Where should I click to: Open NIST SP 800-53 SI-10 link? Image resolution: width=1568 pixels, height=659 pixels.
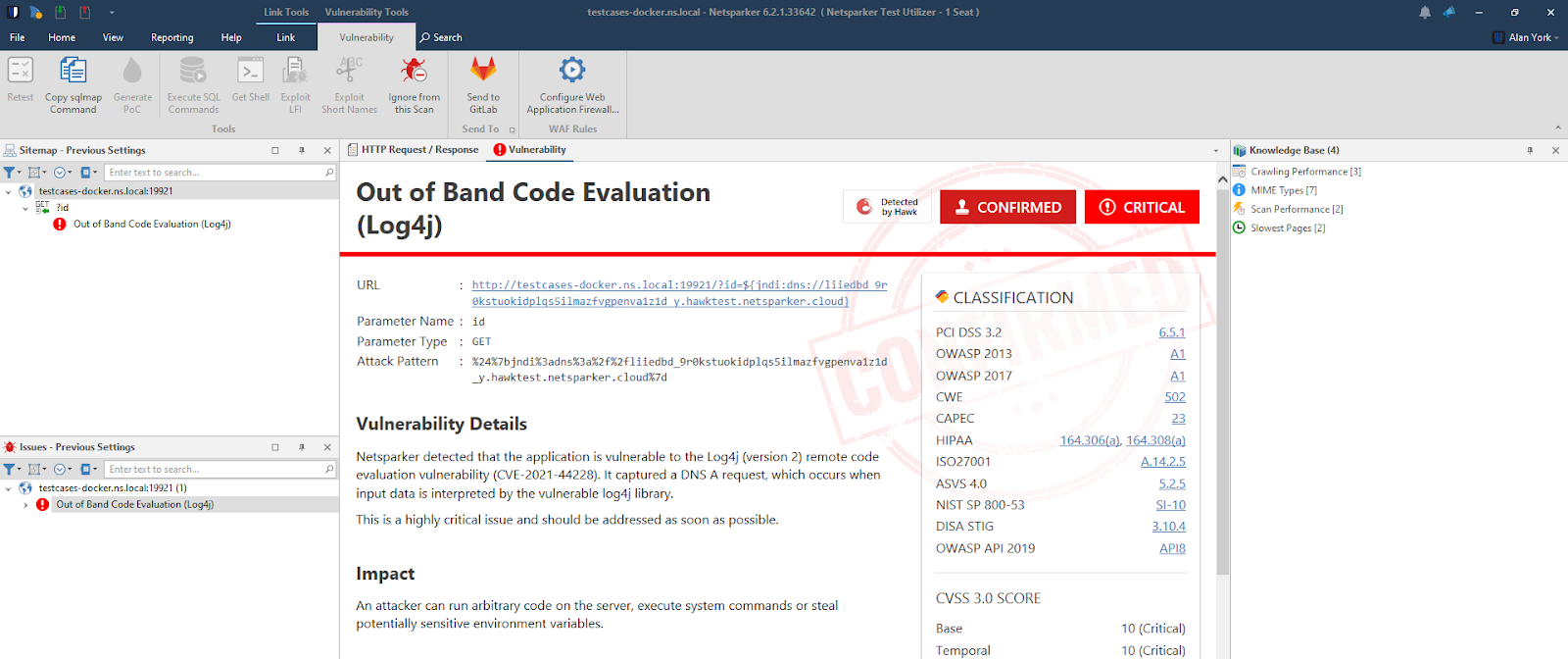(1170, 505)
